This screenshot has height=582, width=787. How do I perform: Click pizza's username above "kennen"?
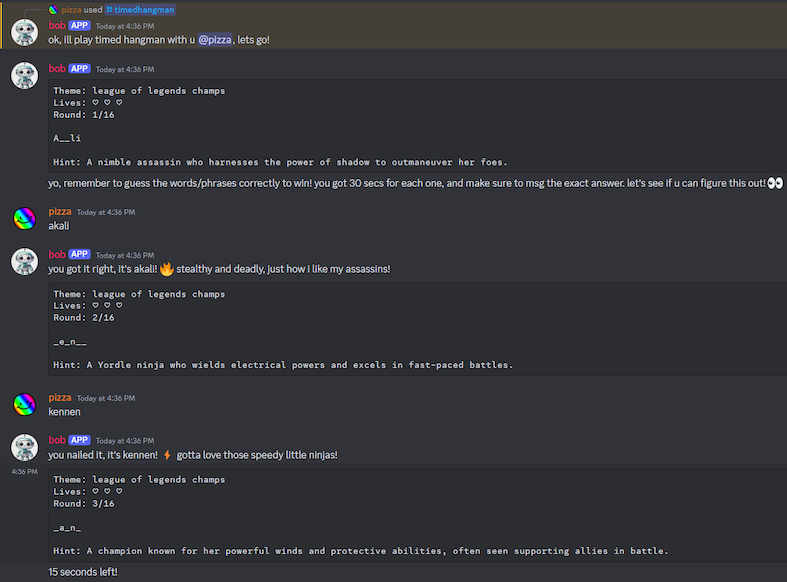pos(60,397)
